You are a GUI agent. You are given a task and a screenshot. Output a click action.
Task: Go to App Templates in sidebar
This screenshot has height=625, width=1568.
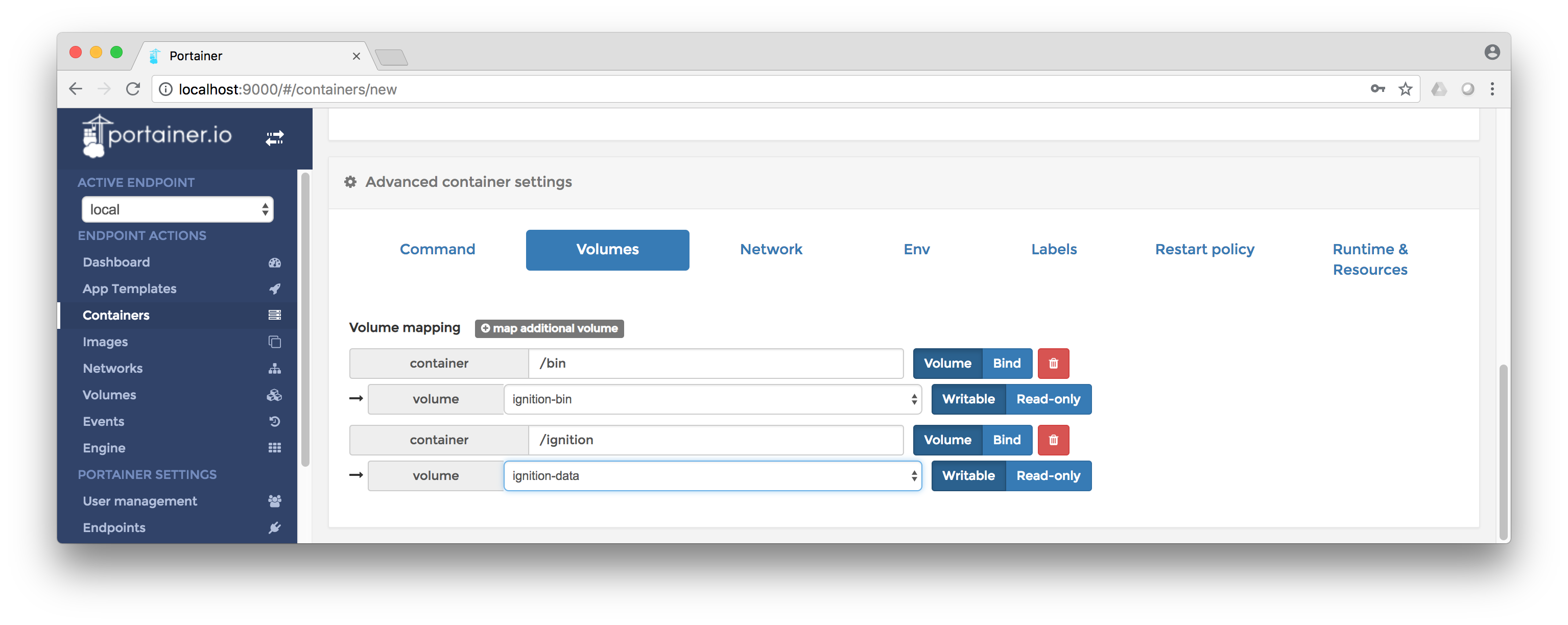pos(130,289)
